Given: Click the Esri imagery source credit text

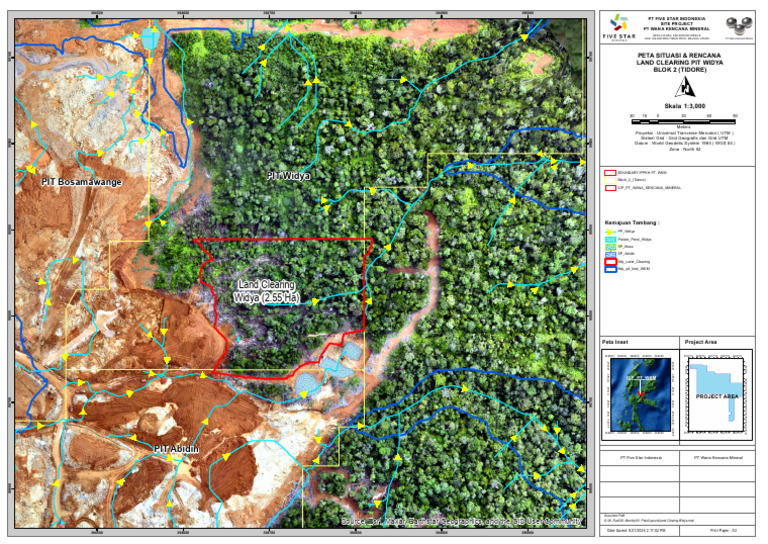Looking at the screenshot, I should point(461,521).
